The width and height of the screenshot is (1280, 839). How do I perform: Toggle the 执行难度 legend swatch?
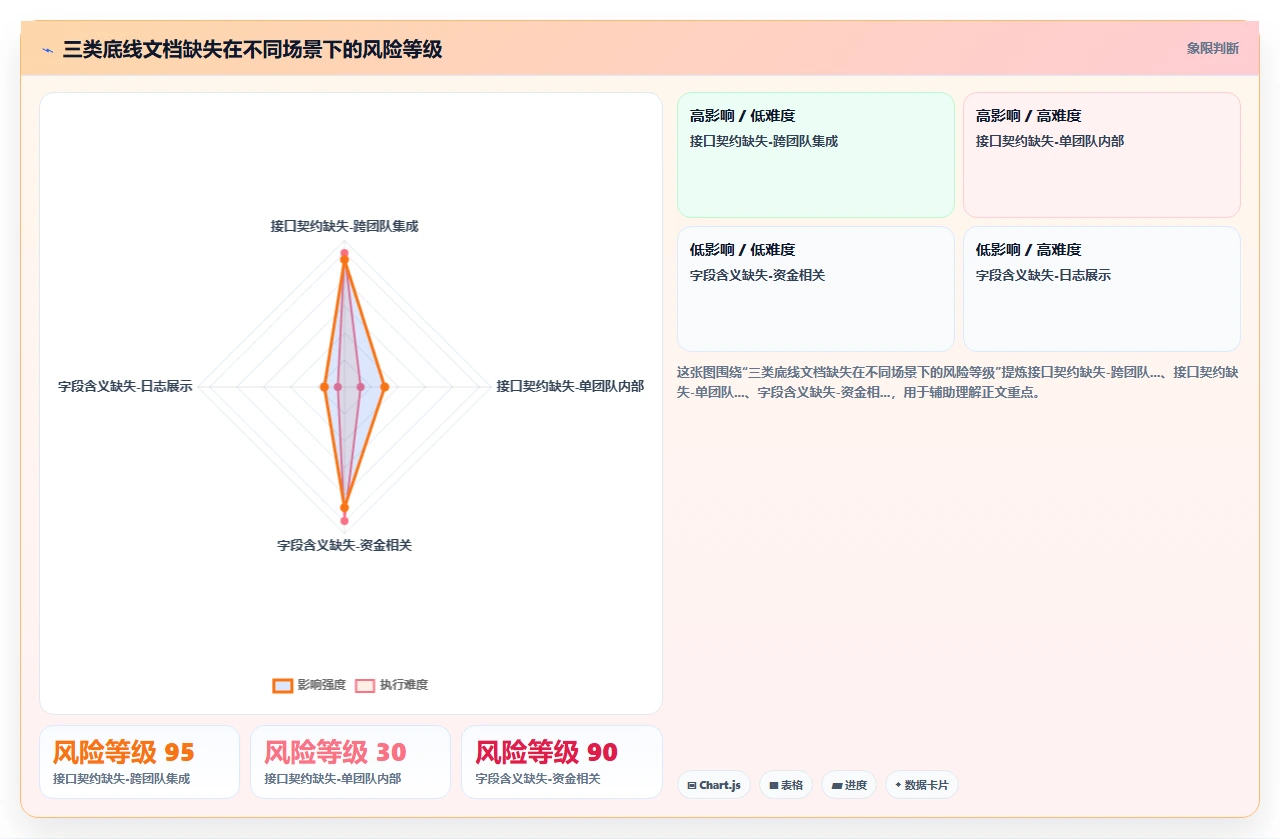[x=365, y=685]
